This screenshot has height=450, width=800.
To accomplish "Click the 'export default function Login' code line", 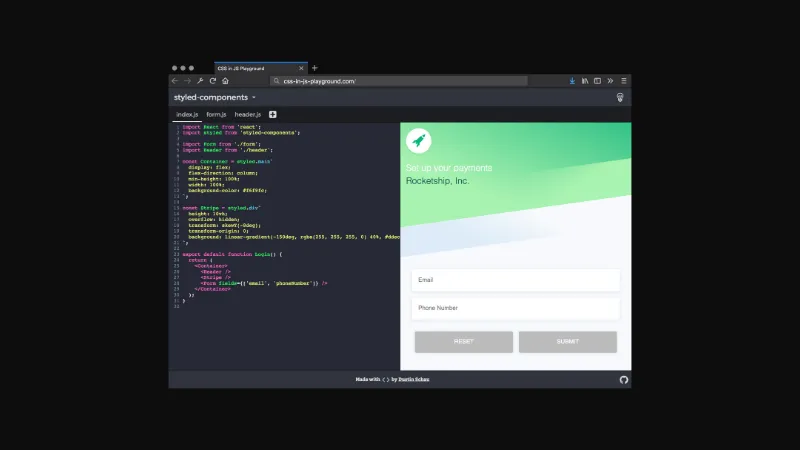I will pyautogui.click(x=232, y=254).
